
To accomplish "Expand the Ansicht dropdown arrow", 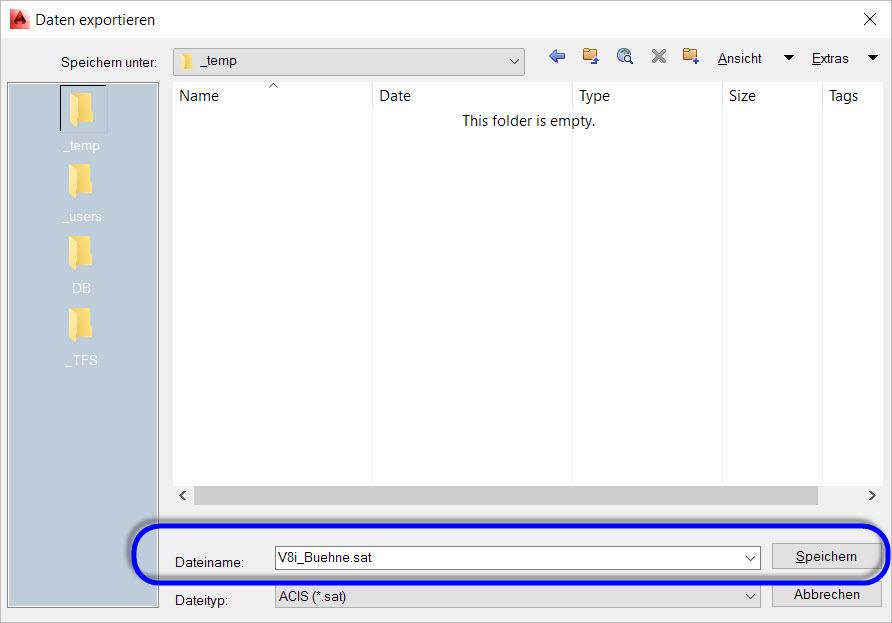I will pos(788,57).
